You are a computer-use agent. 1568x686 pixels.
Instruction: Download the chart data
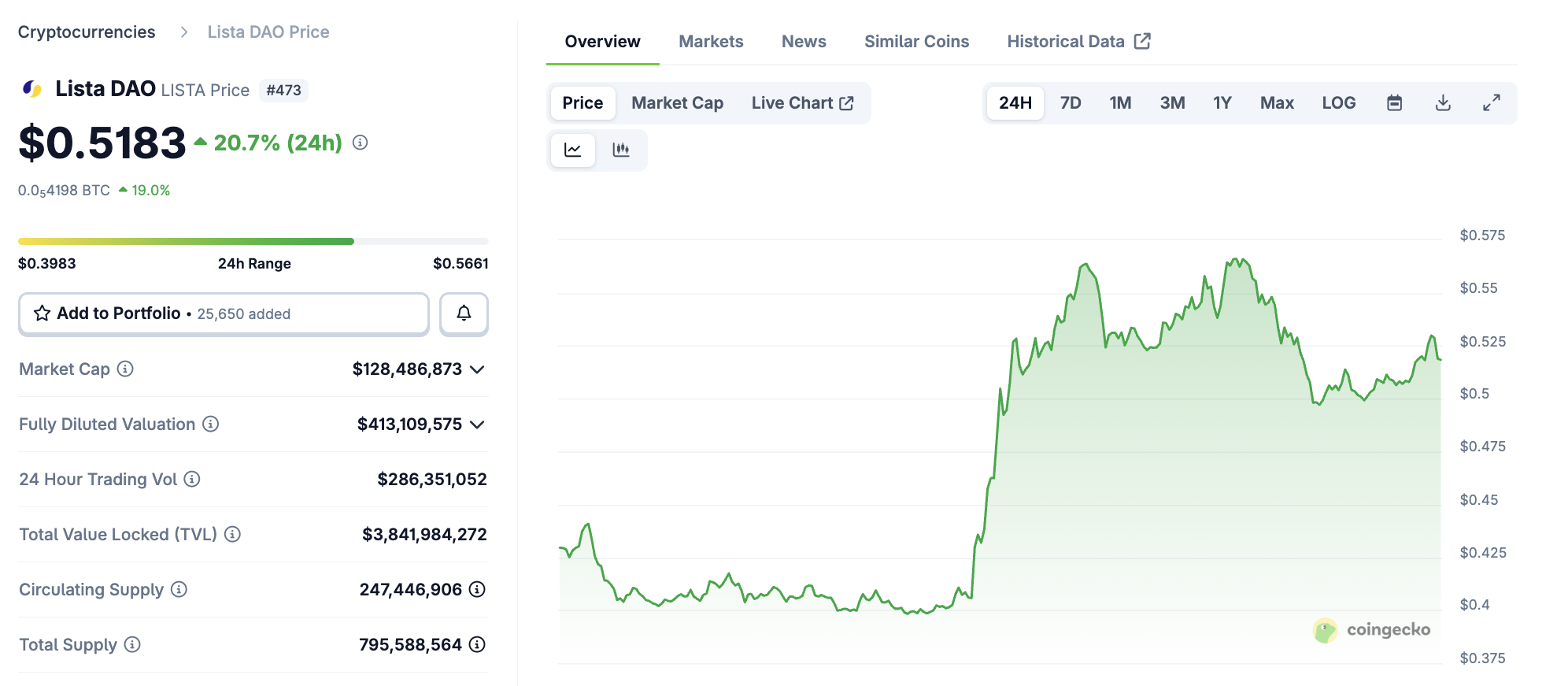coord(1443,103)
